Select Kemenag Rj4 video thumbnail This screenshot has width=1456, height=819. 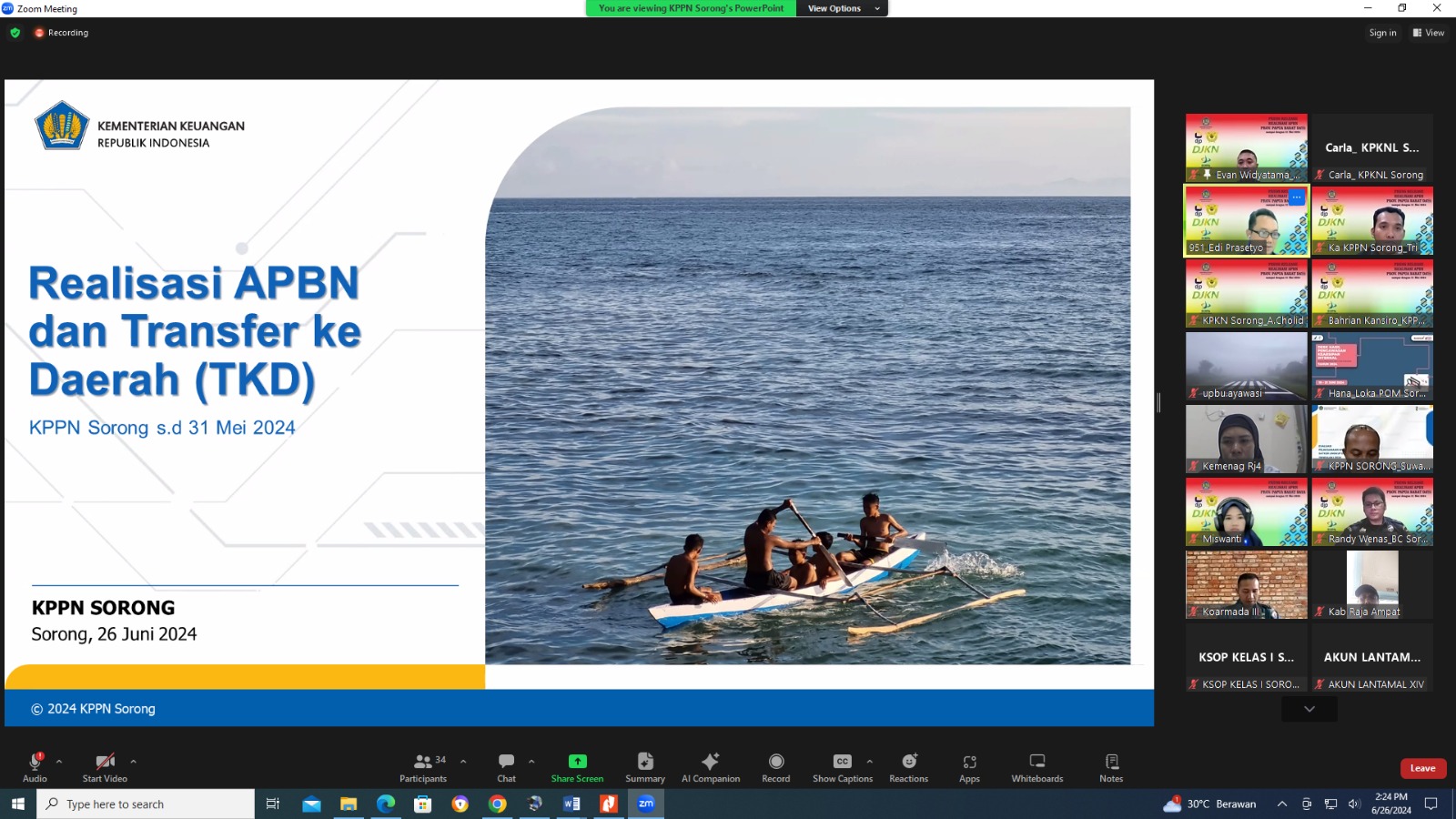[1246, 439]
